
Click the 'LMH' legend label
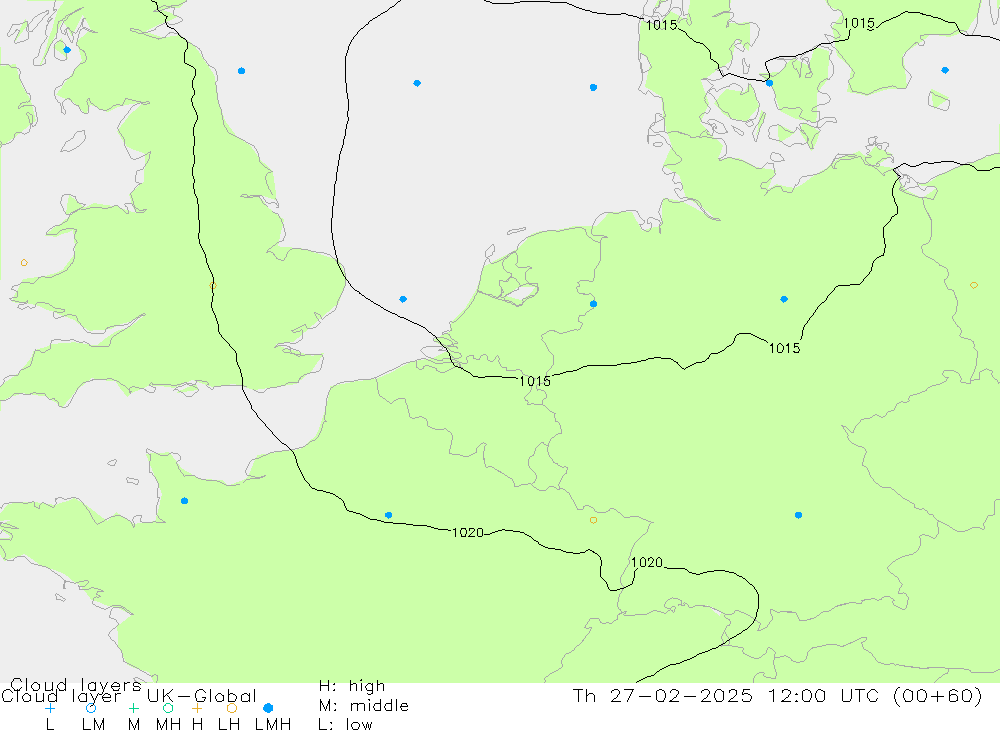273,725
